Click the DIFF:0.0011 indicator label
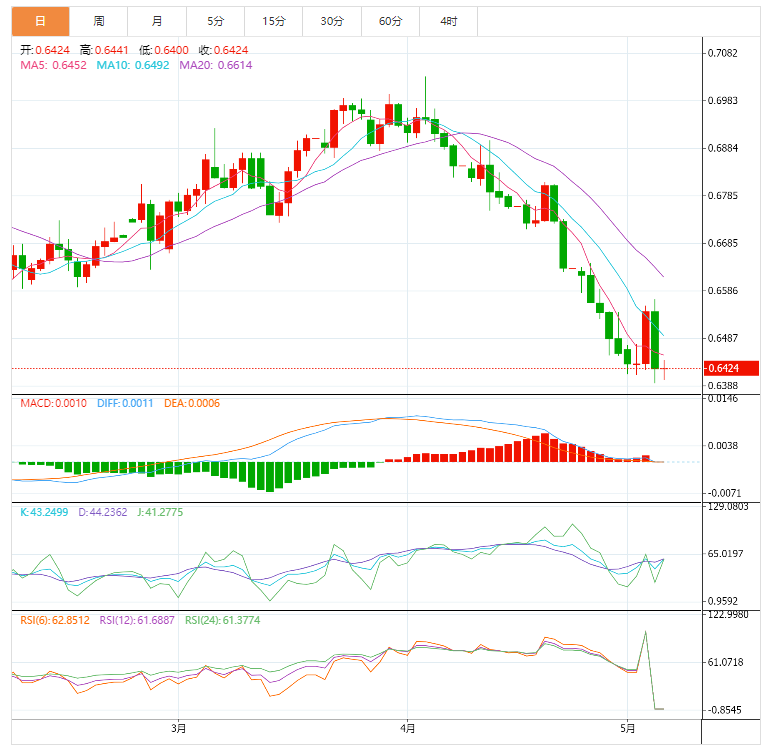The height and width of the screenshot is (755, 765). [x=125, y=403]
